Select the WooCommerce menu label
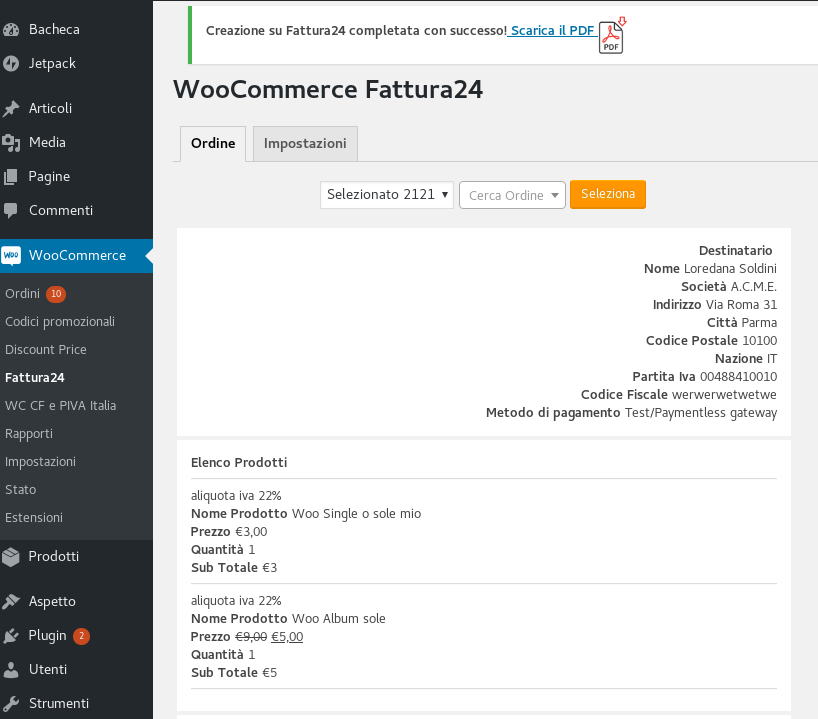The height and width of the screenshot is (719, 818). pos(77,256)
